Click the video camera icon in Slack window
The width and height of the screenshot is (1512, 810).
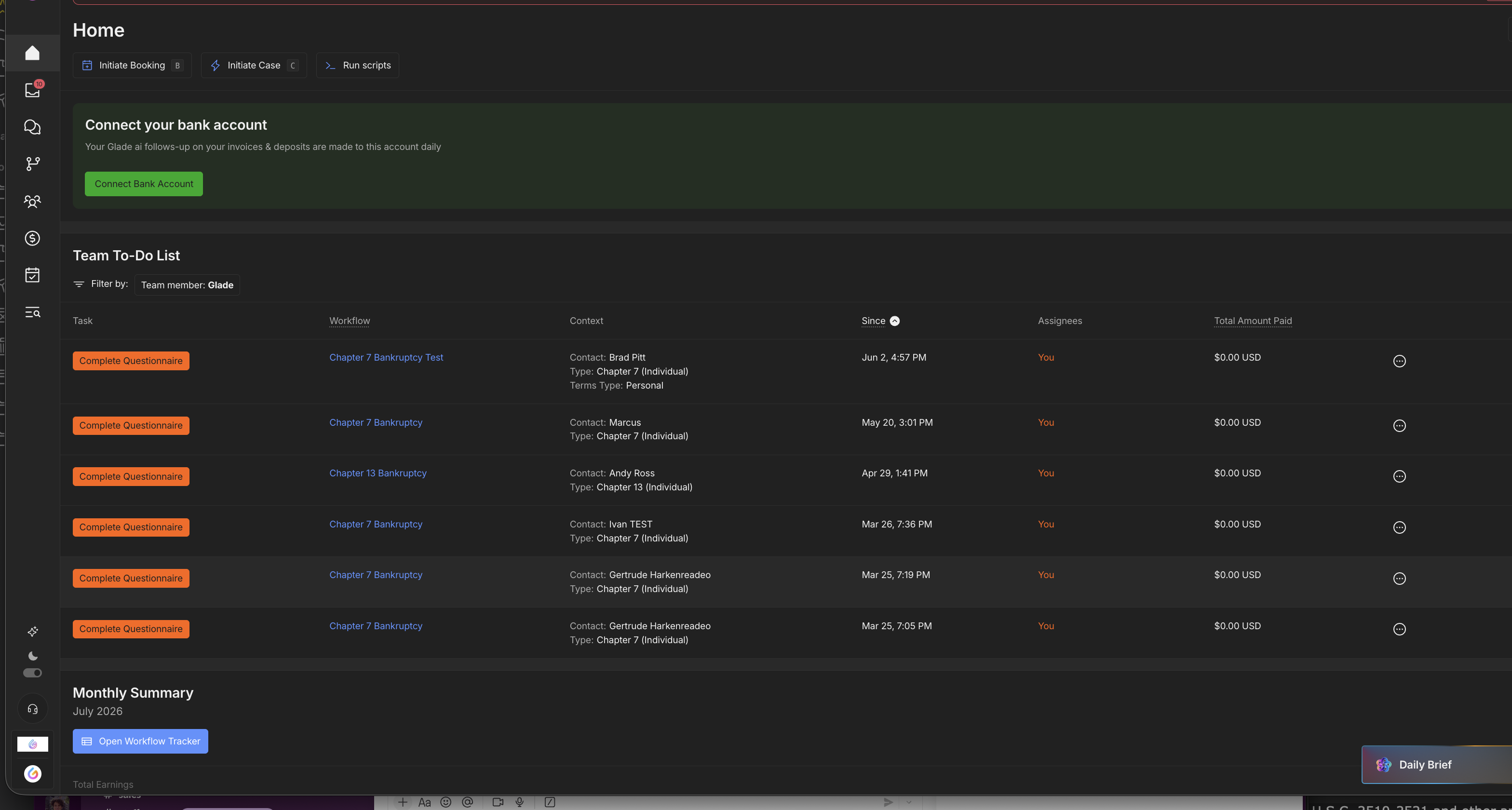(x=498, y=802)
